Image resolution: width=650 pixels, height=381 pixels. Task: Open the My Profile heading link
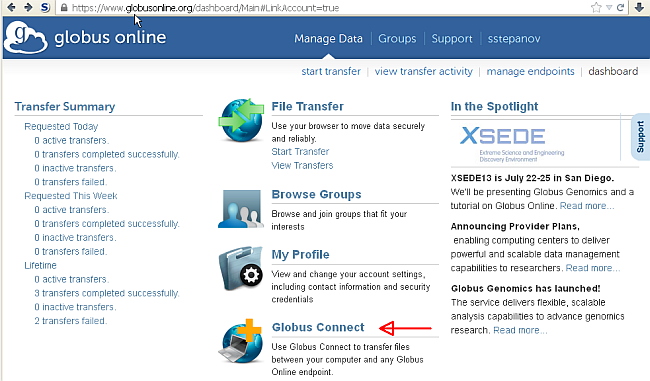click(x=301, y=255)
